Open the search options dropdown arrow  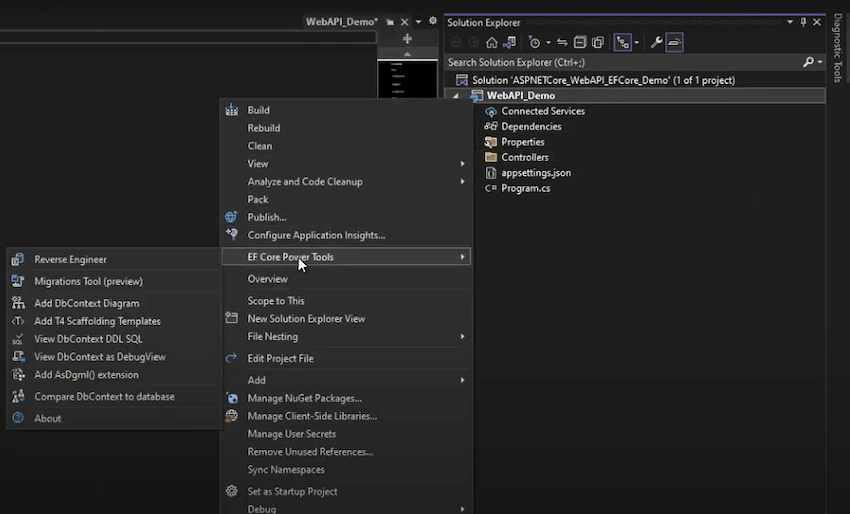tap(820, 62)
